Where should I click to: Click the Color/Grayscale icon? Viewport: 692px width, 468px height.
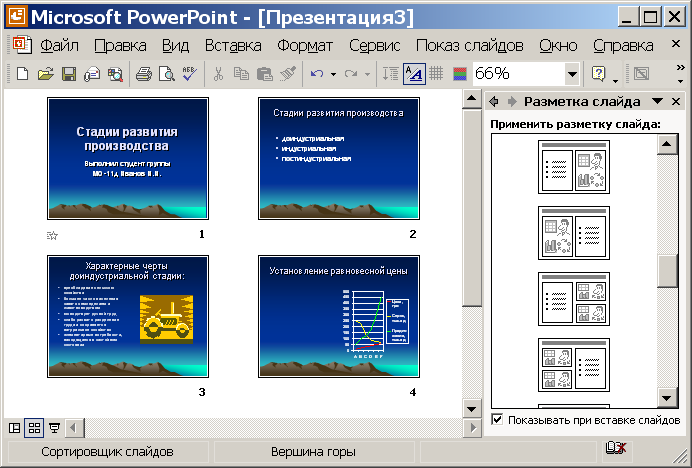coord(459,74)
